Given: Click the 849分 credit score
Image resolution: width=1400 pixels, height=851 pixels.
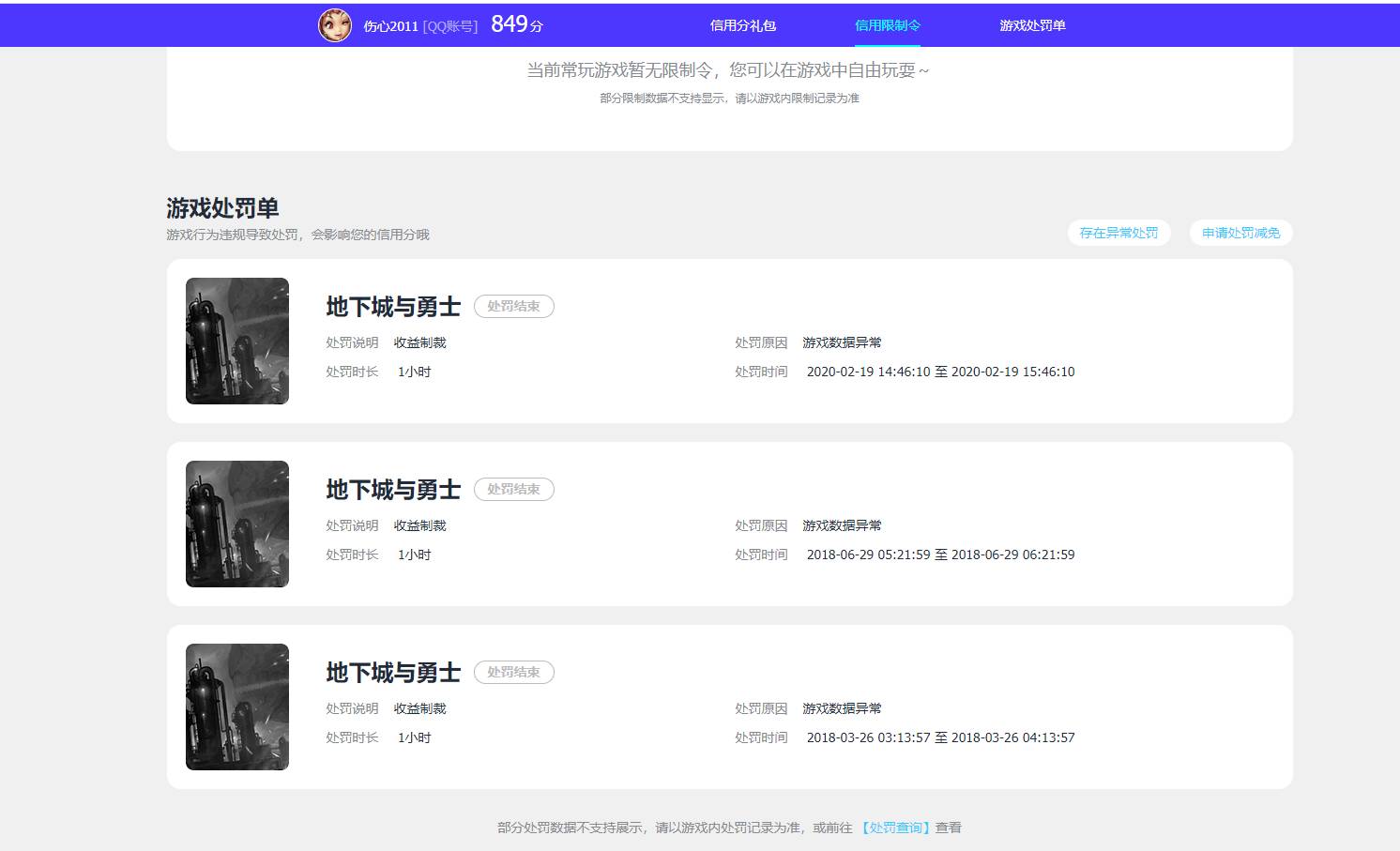Looking at the screenshot, I should pos(517,24).
